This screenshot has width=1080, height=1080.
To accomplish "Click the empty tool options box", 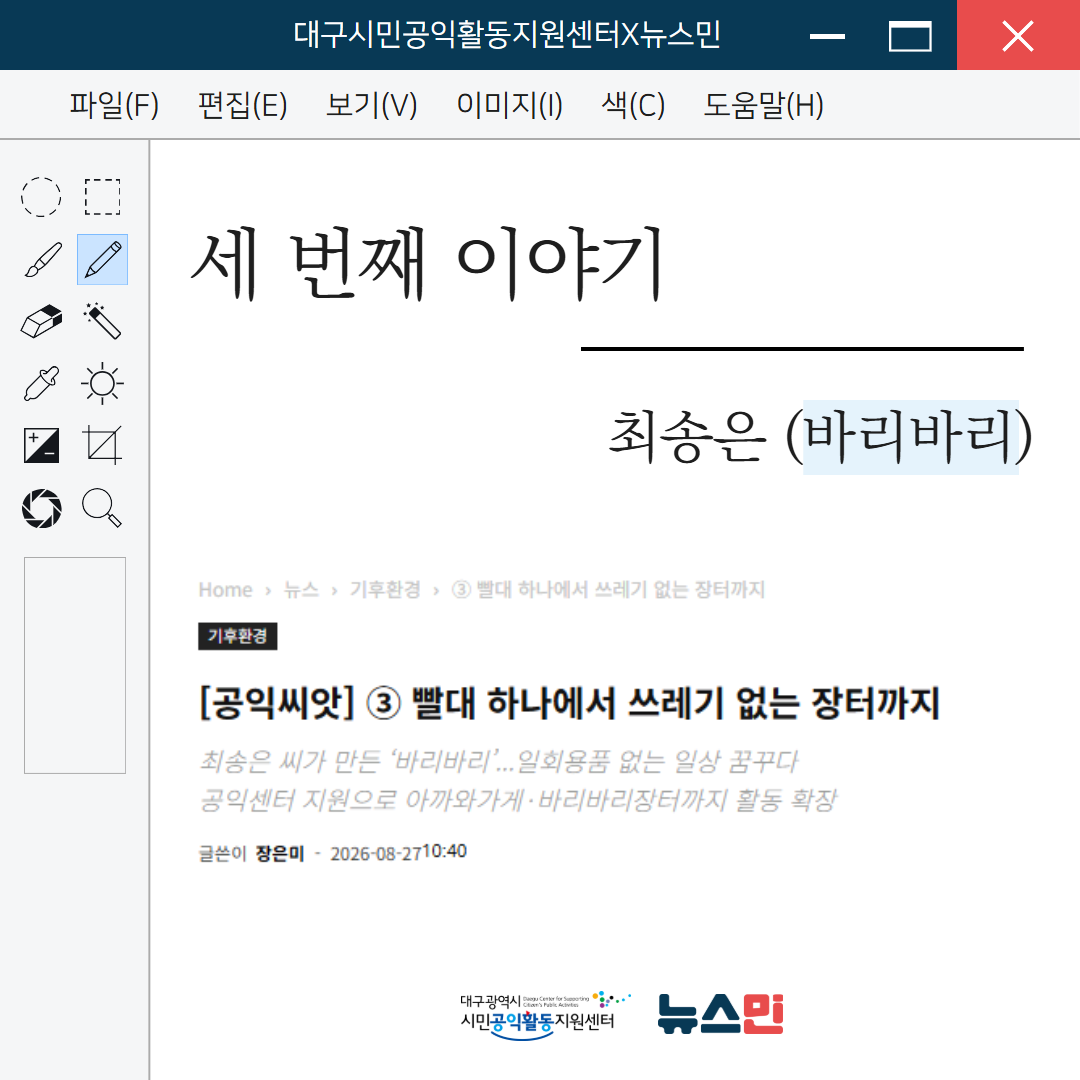I will coord(75,665).
